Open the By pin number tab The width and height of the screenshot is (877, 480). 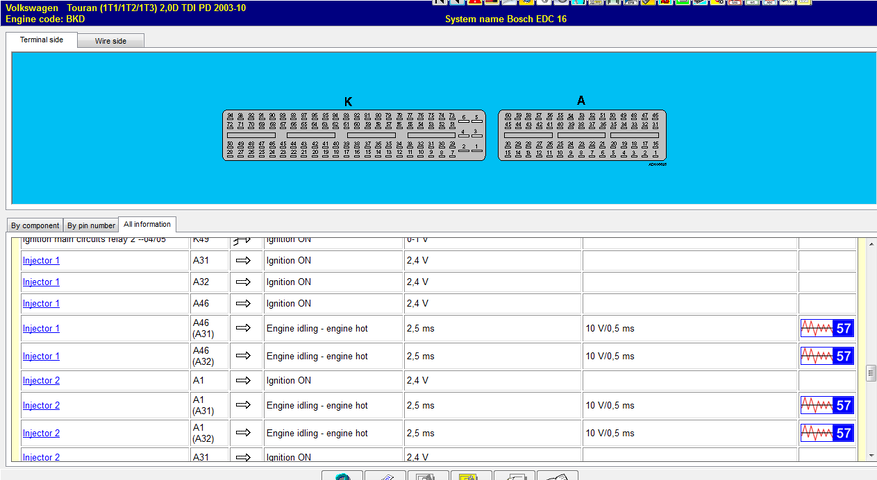coord(91,225)
